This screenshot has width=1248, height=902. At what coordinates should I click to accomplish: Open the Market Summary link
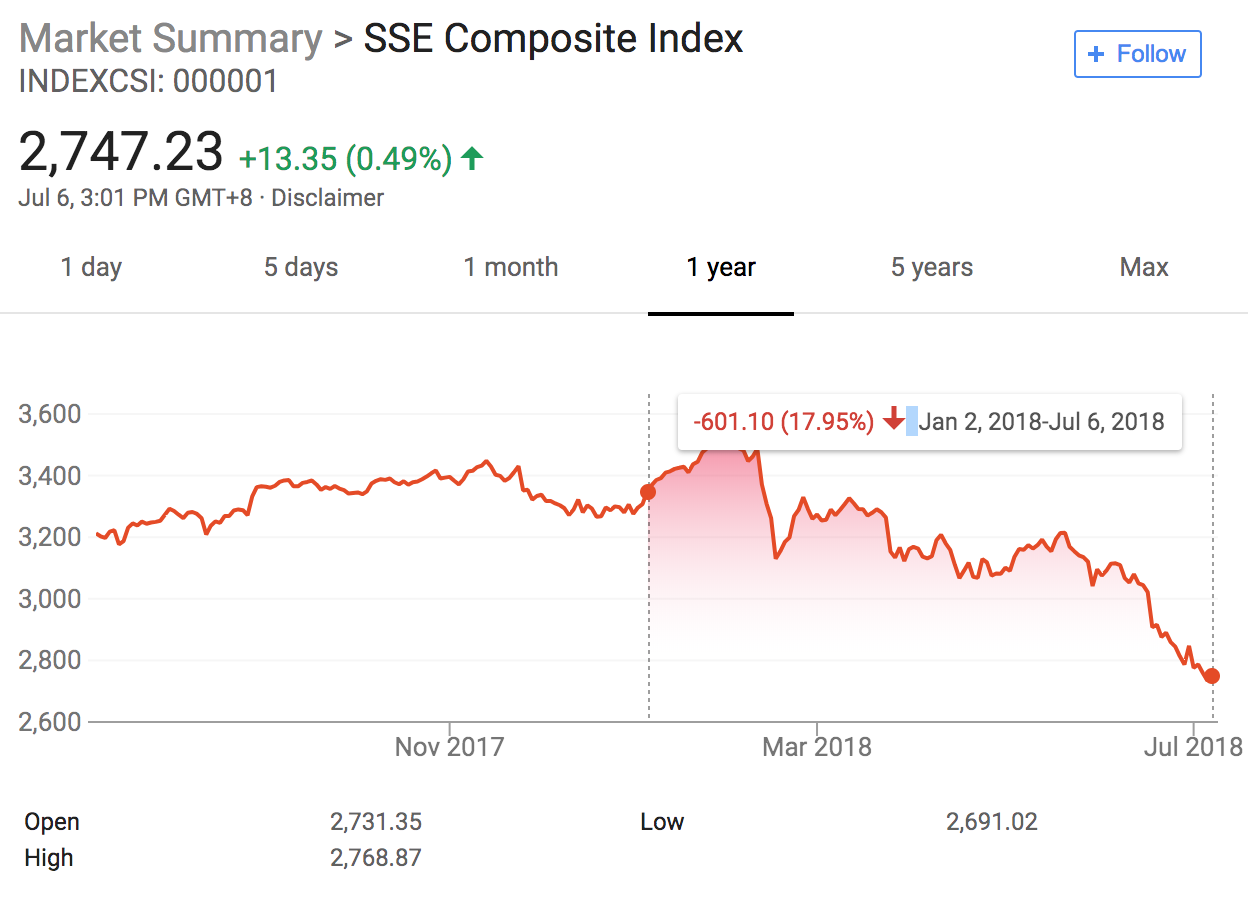pos(170,39)
